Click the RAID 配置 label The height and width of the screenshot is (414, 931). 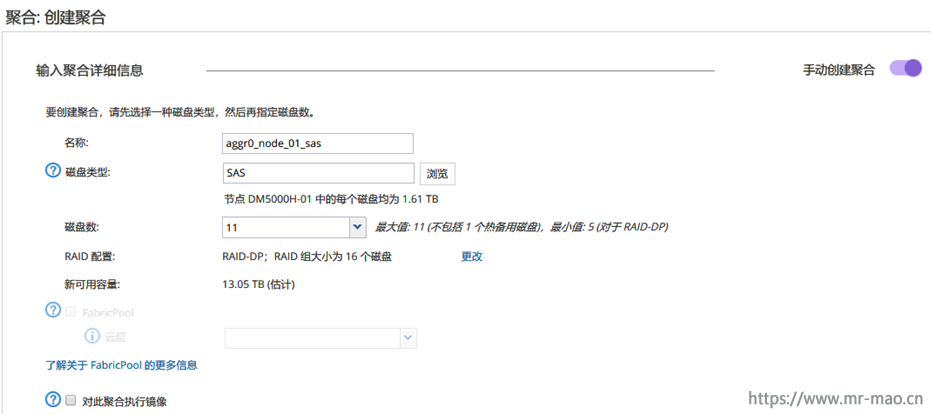(90, 257)
